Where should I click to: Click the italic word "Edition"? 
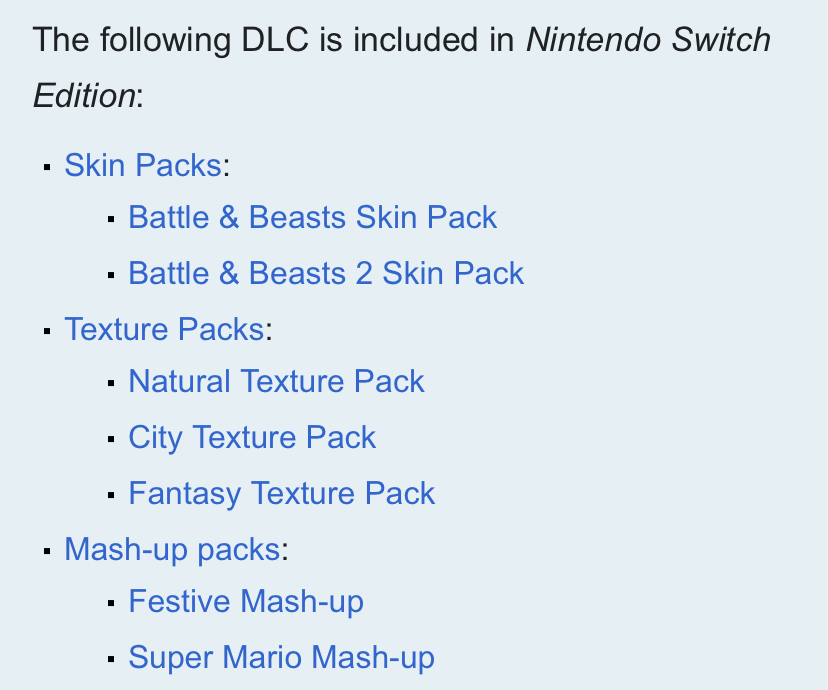84,96
